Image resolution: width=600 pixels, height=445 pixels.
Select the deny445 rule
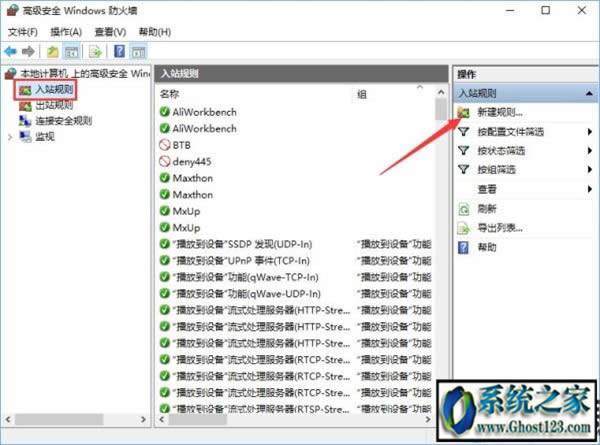click(x=192, y=162)
